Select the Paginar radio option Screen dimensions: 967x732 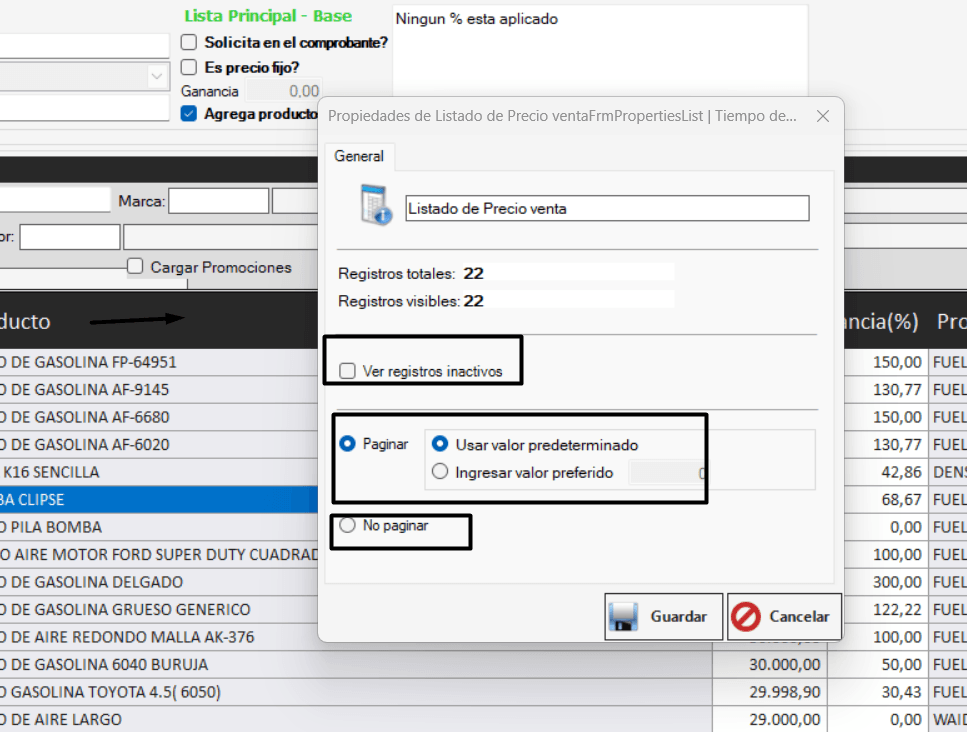tap(348, 444)
